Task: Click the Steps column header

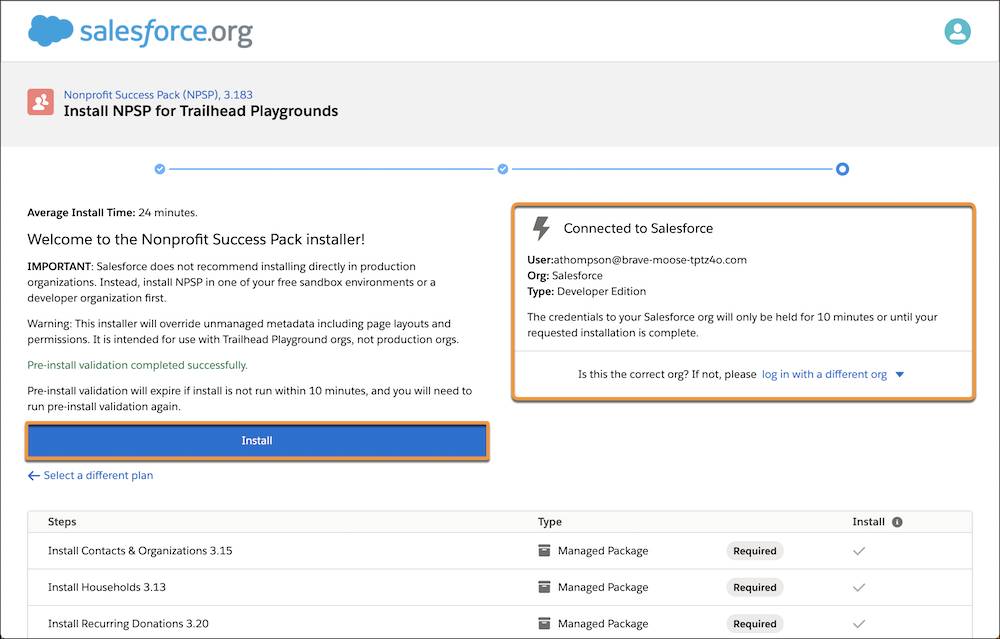Action: (62, 522)
